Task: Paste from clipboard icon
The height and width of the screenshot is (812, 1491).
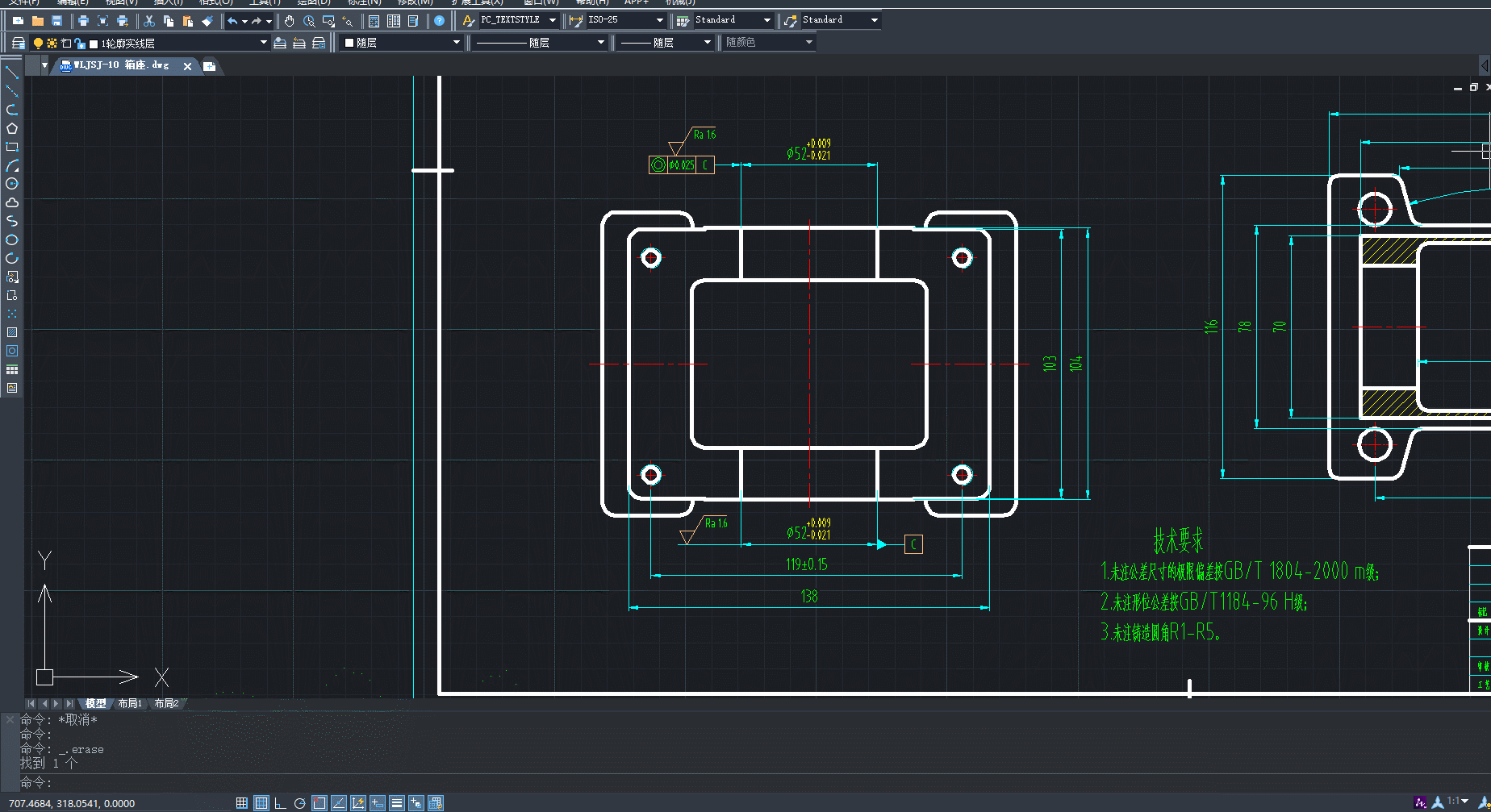Action: (x=188, y=20)
